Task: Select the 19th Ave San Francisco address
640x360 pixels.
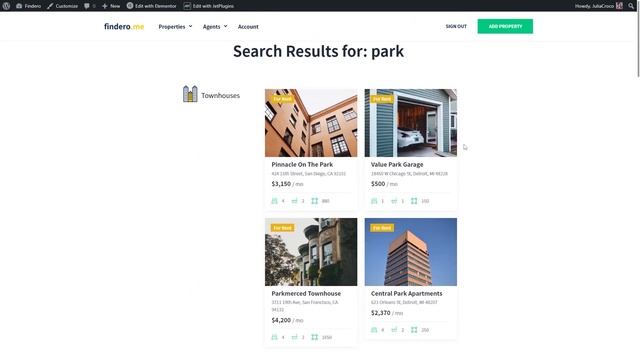Action: tap(305, 306)
